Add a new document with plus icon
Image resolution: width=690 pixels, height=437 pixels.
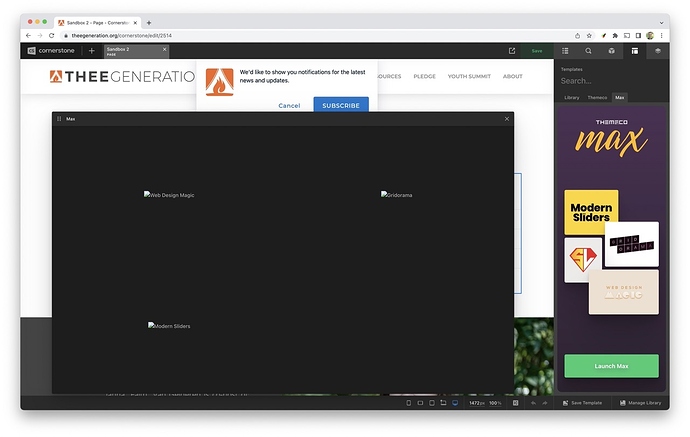(x=92, y=50)
